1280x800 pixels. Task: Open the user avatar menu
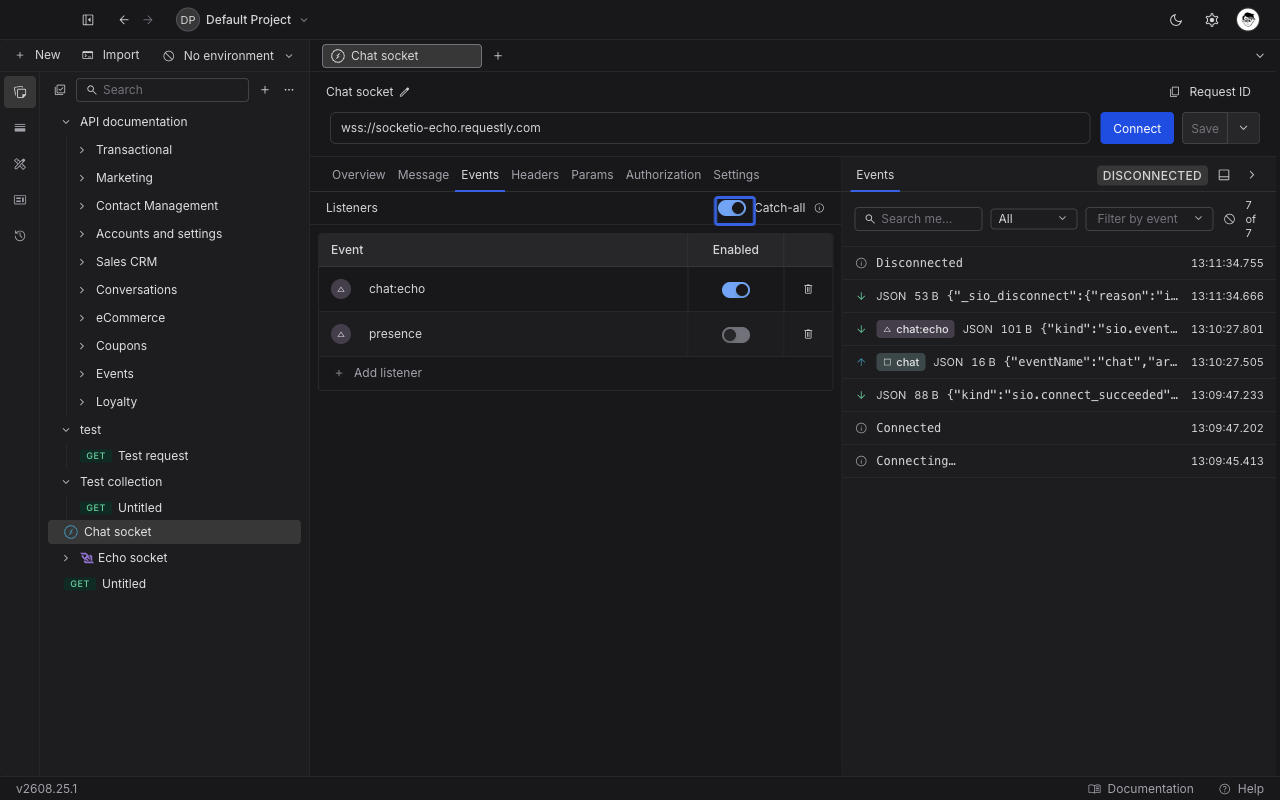(x=1248, y=20)
